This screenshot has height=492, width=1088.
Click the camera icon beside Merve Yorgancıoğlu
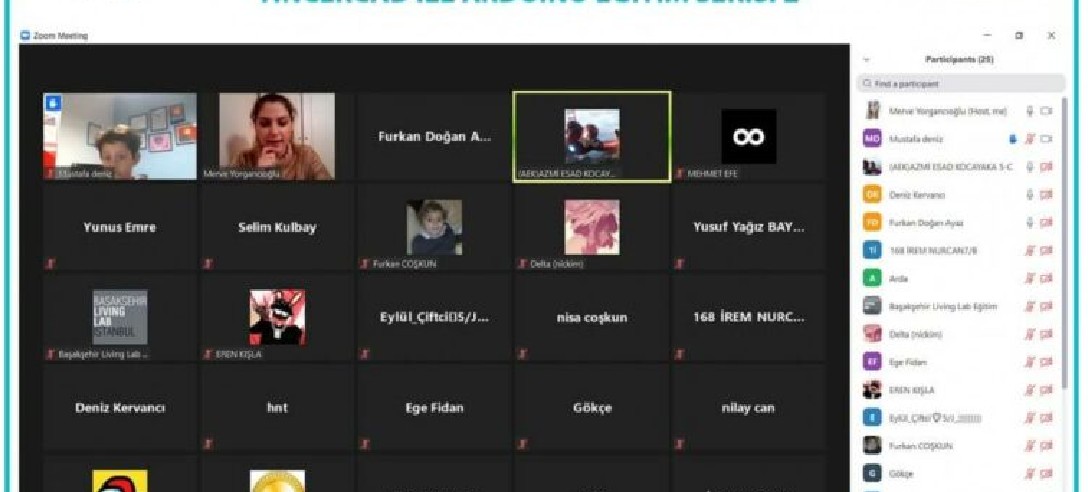click(1047, 111)
